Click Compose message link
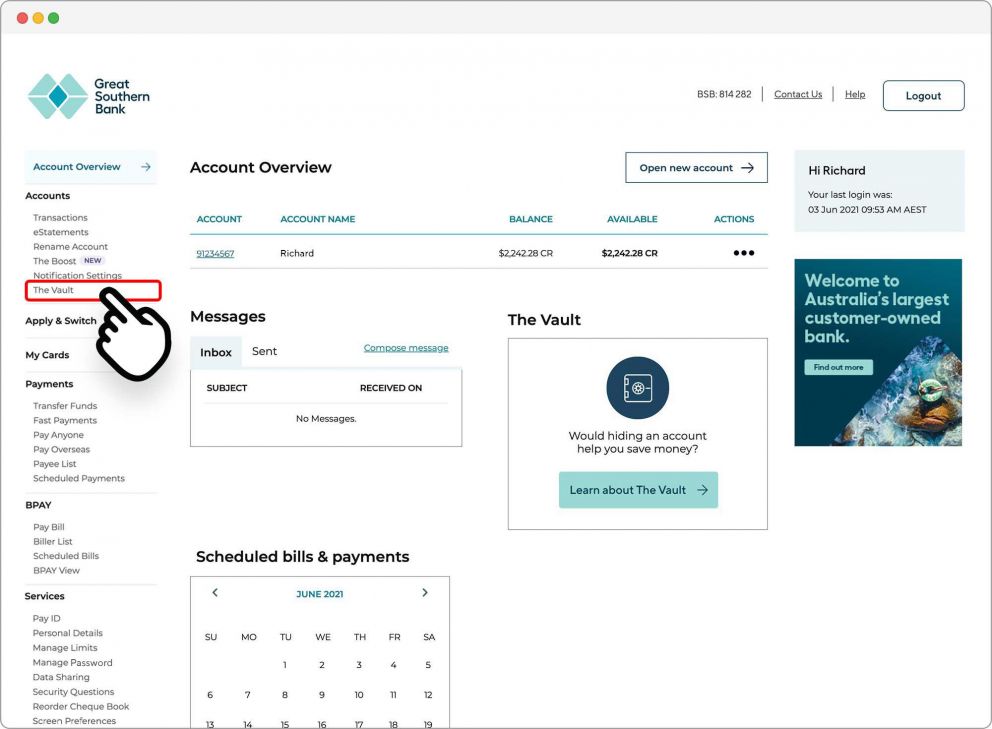The image size is (992, 729). (x=406, y=348)
